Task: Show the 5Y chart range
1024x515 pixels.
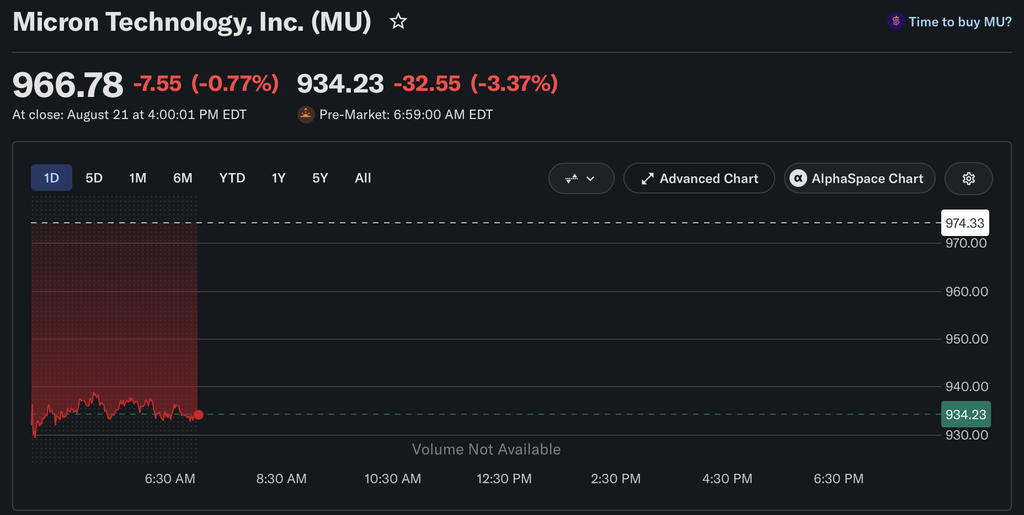Action: click(x=320, y=178)
